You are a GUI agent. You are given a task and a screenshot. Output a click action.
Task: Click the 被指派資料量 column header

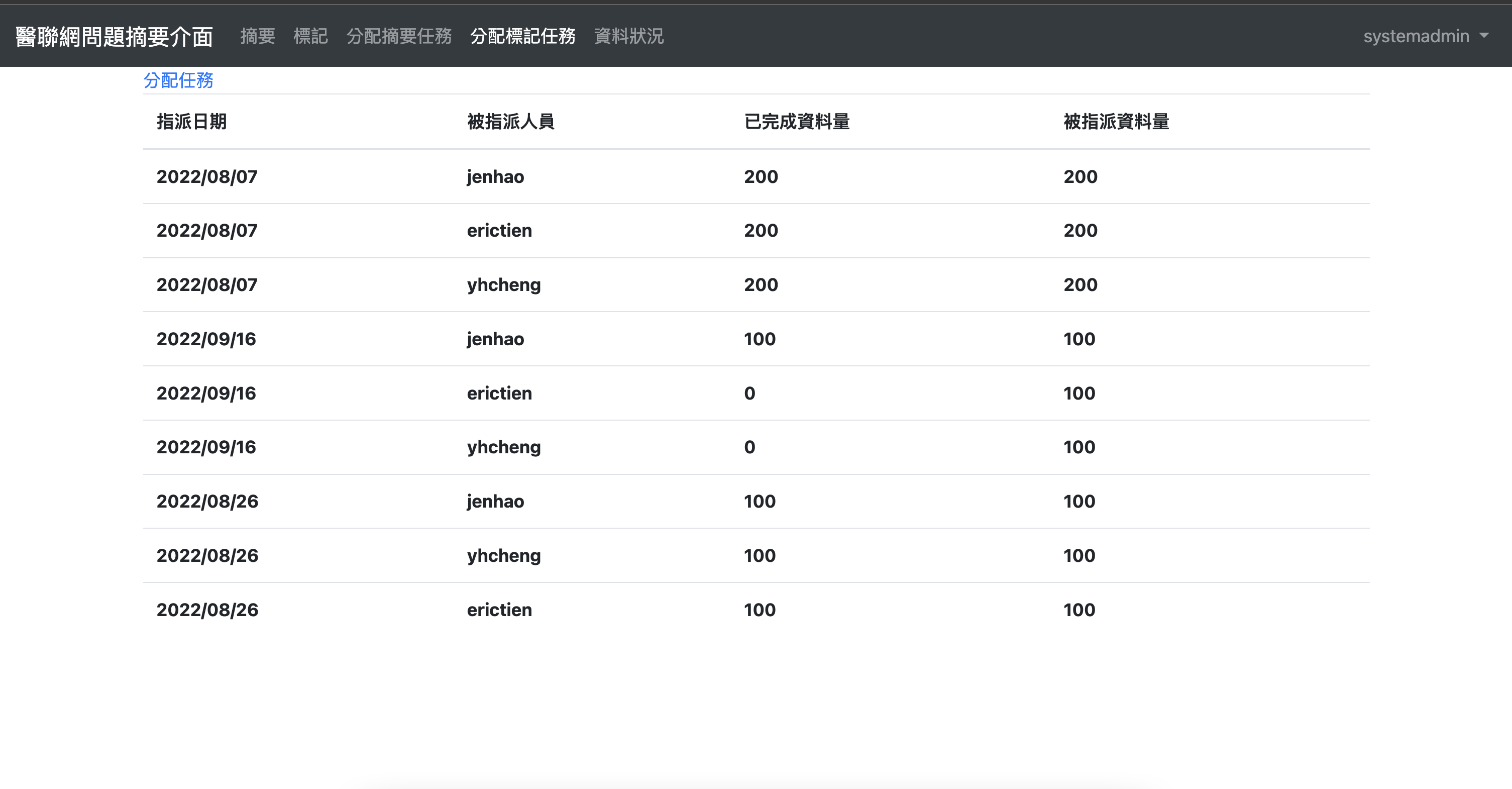1116,122
